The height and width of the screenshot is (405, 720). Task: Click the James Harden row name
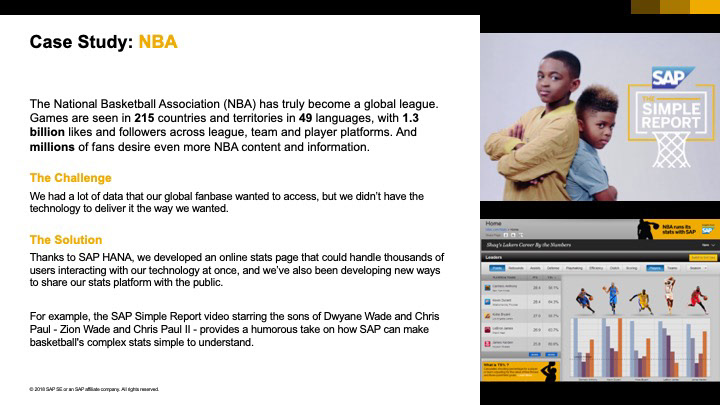pos(502,343)
